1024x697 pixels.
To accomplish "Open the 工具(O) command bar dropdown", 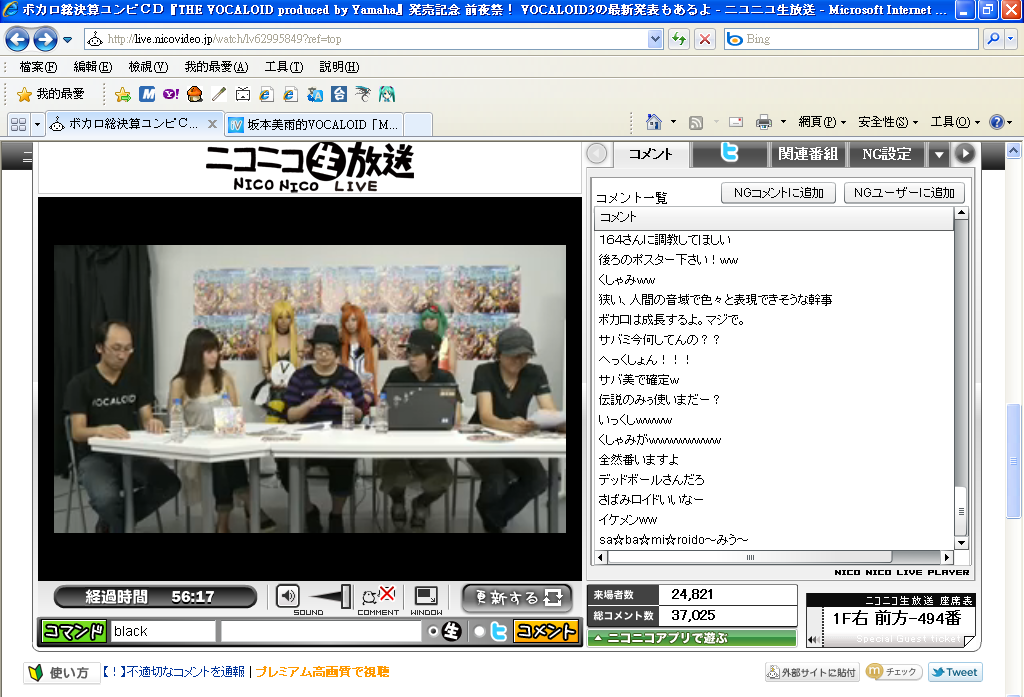I will [x=955, y=122].
